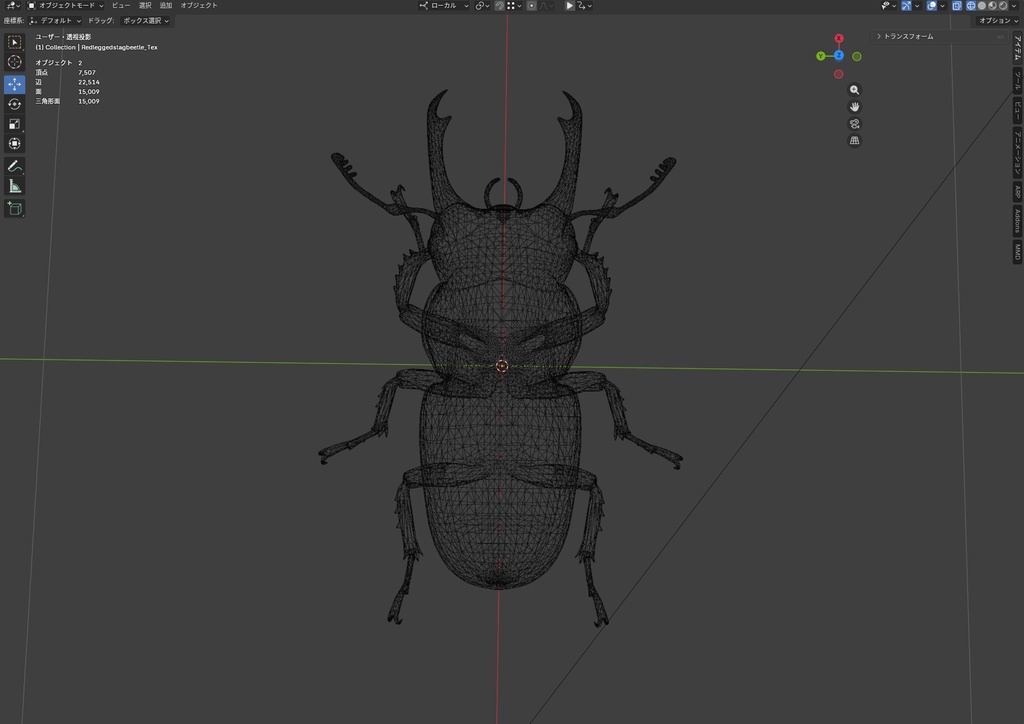The height and width of the screenshot is (724, 1024).
Task: Click the viewport zoom magnifier icon
Action: pyautogui.click(x=854, y=90)
